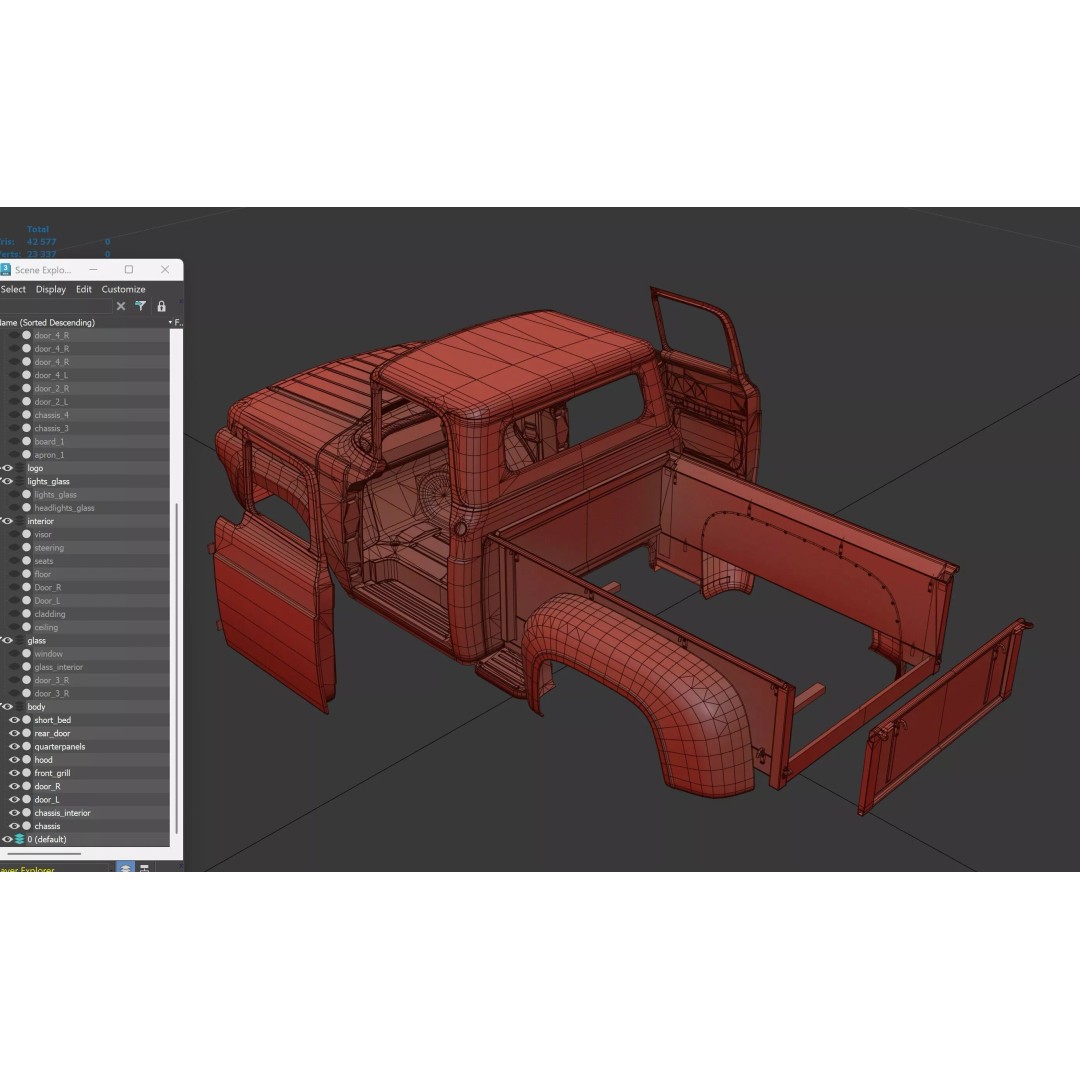Viewport: 1080px width, 1080px height.
Task: Open the Display menu
Action: 51,289
